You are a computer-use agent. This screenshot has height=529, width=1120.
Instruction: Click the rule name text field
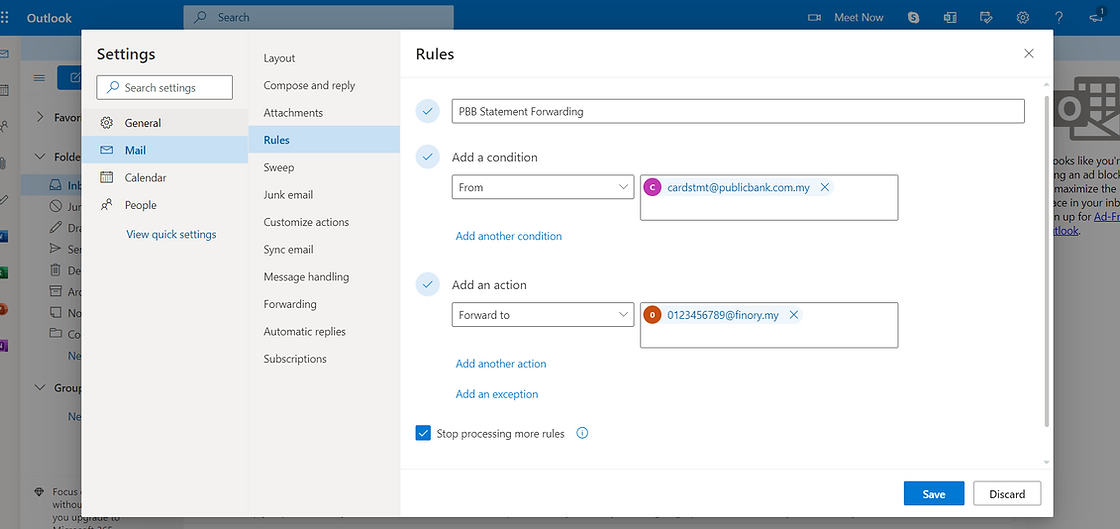[x=738, y=111]
